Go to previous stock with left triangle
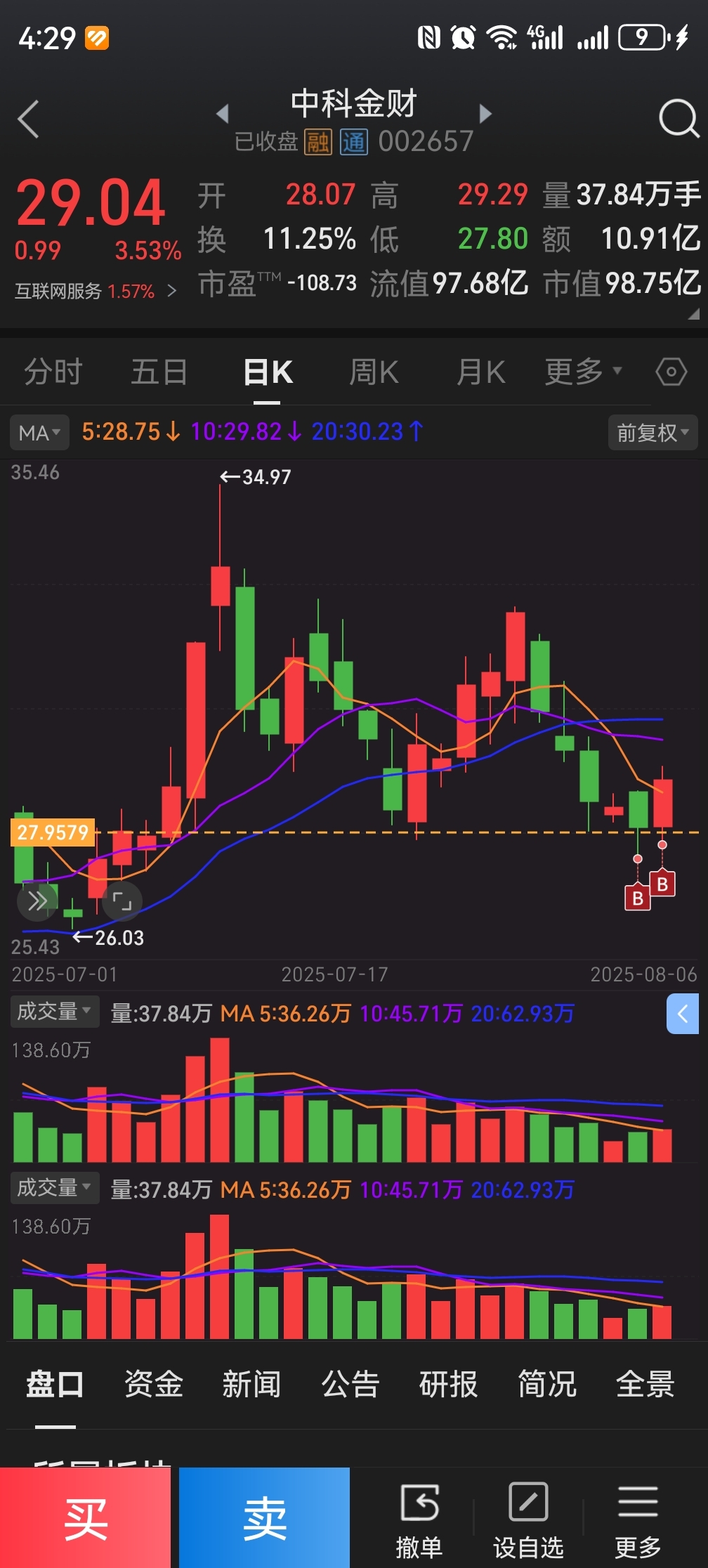 (x=223, y=113)
